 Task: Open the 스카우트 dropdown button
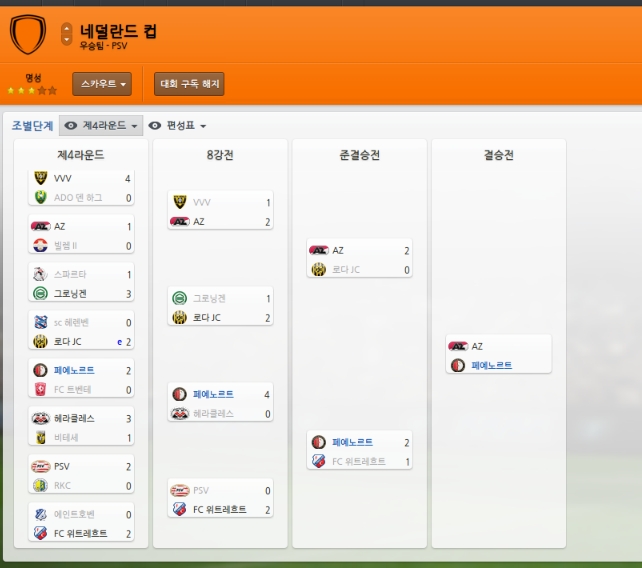[x=102, y=84]
